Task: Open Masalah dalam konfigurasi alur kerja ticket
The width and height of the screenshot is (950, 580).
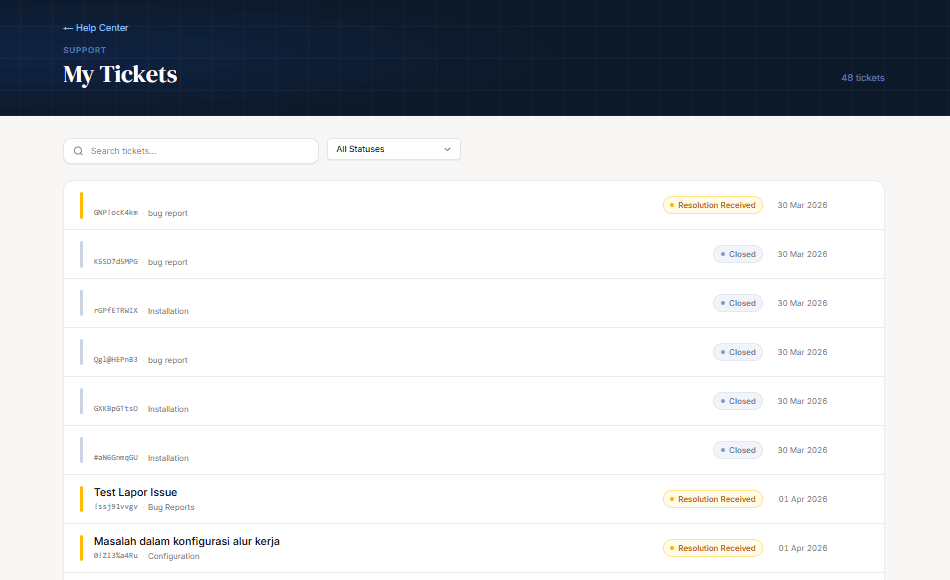Action: pyautogui.click(x=186, y=541)
